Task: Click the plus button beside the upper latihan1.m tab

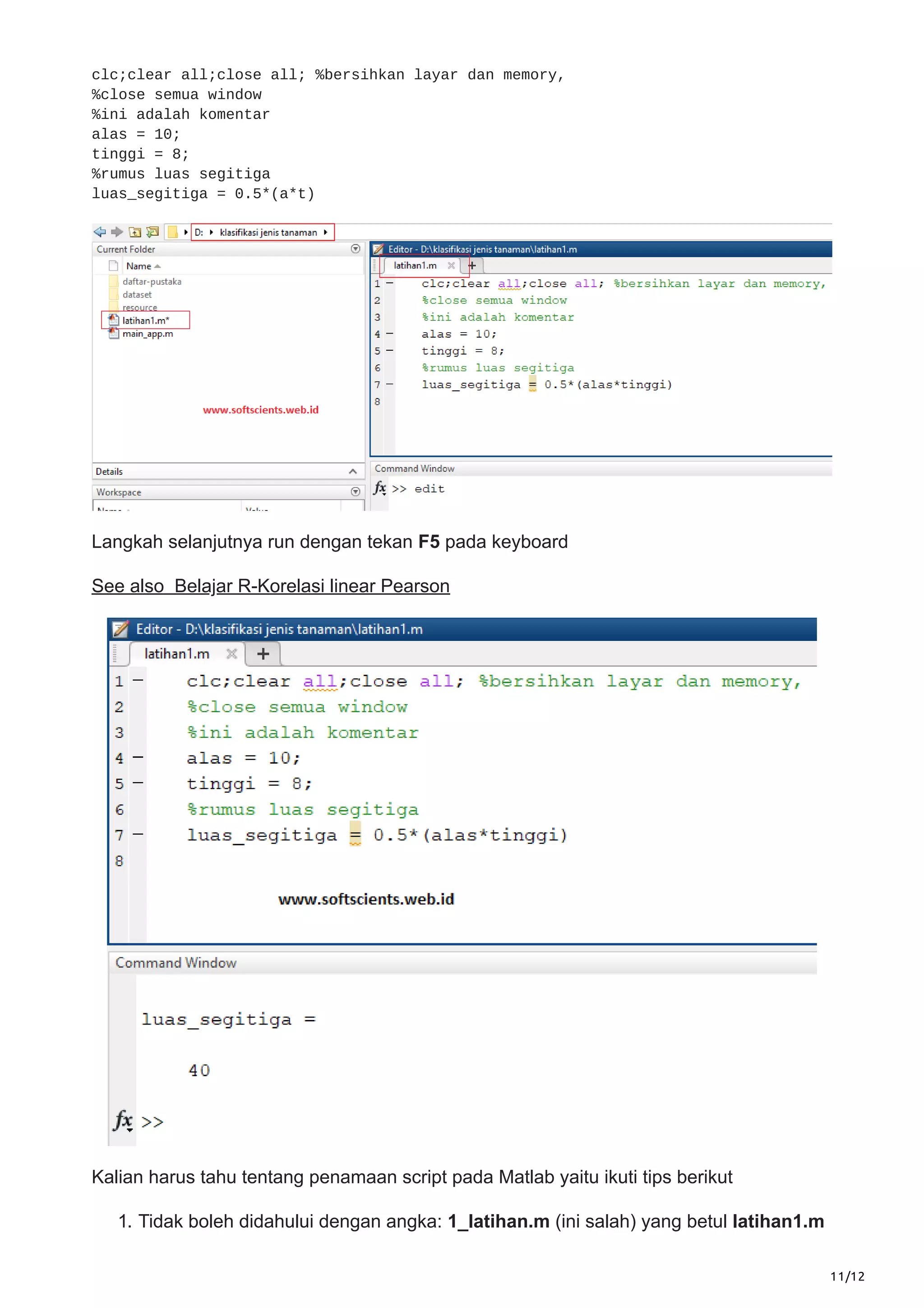Action: pyautogui.click(x=472, y=265)
